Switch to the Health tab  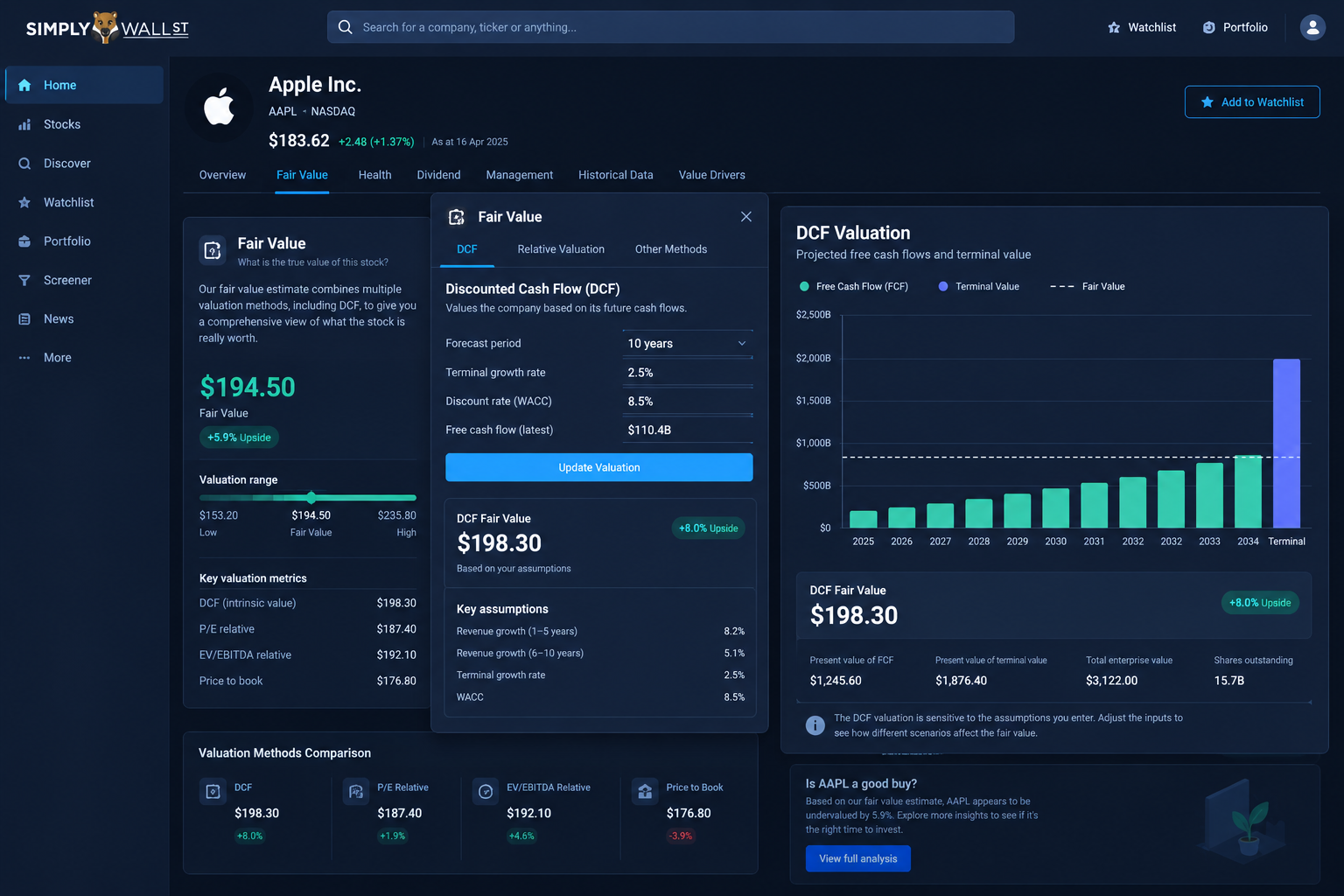click(374, 175)
